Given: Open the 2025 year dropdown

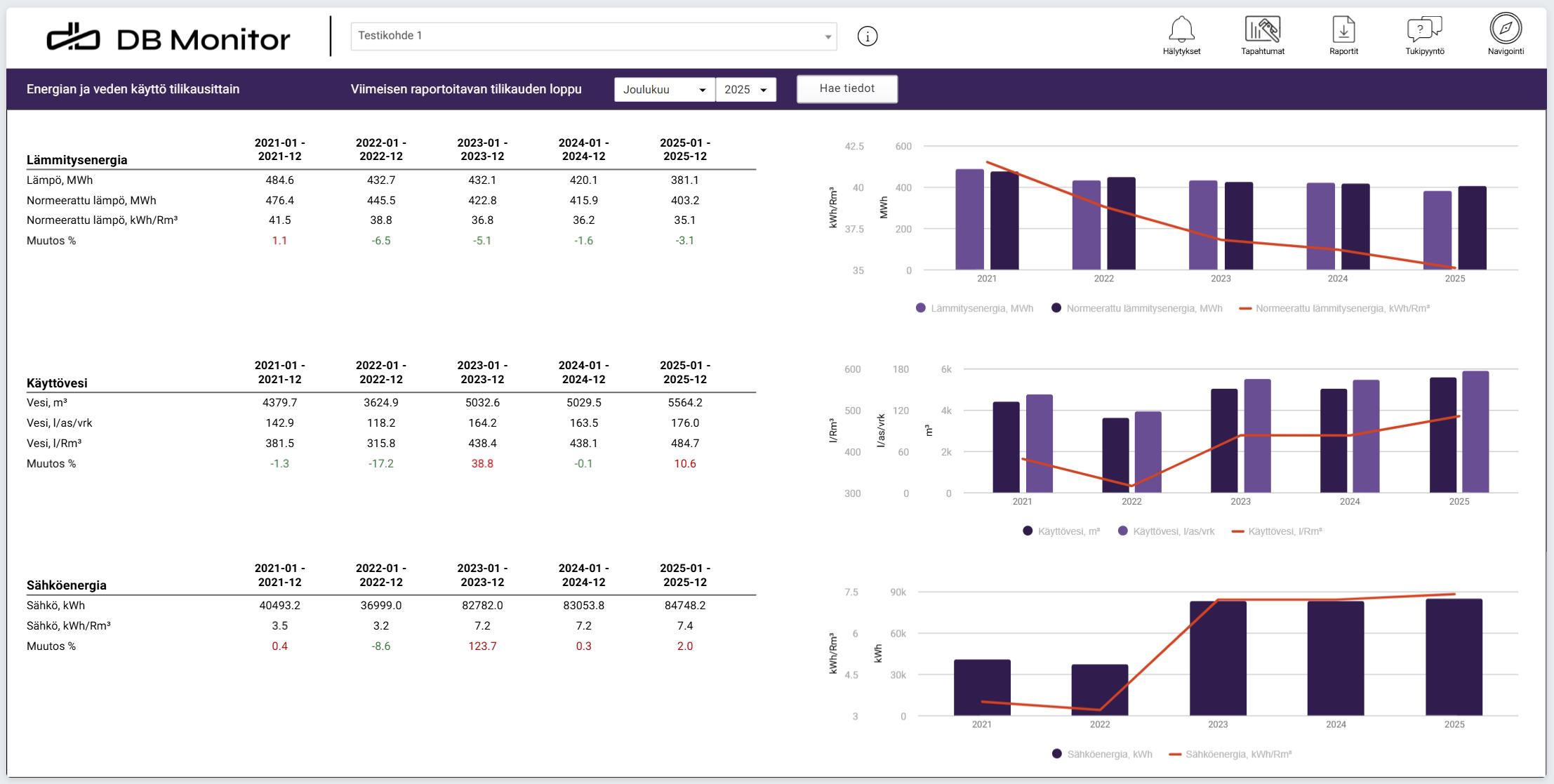Looking at the screenshot, I should [x=745, y=90].
